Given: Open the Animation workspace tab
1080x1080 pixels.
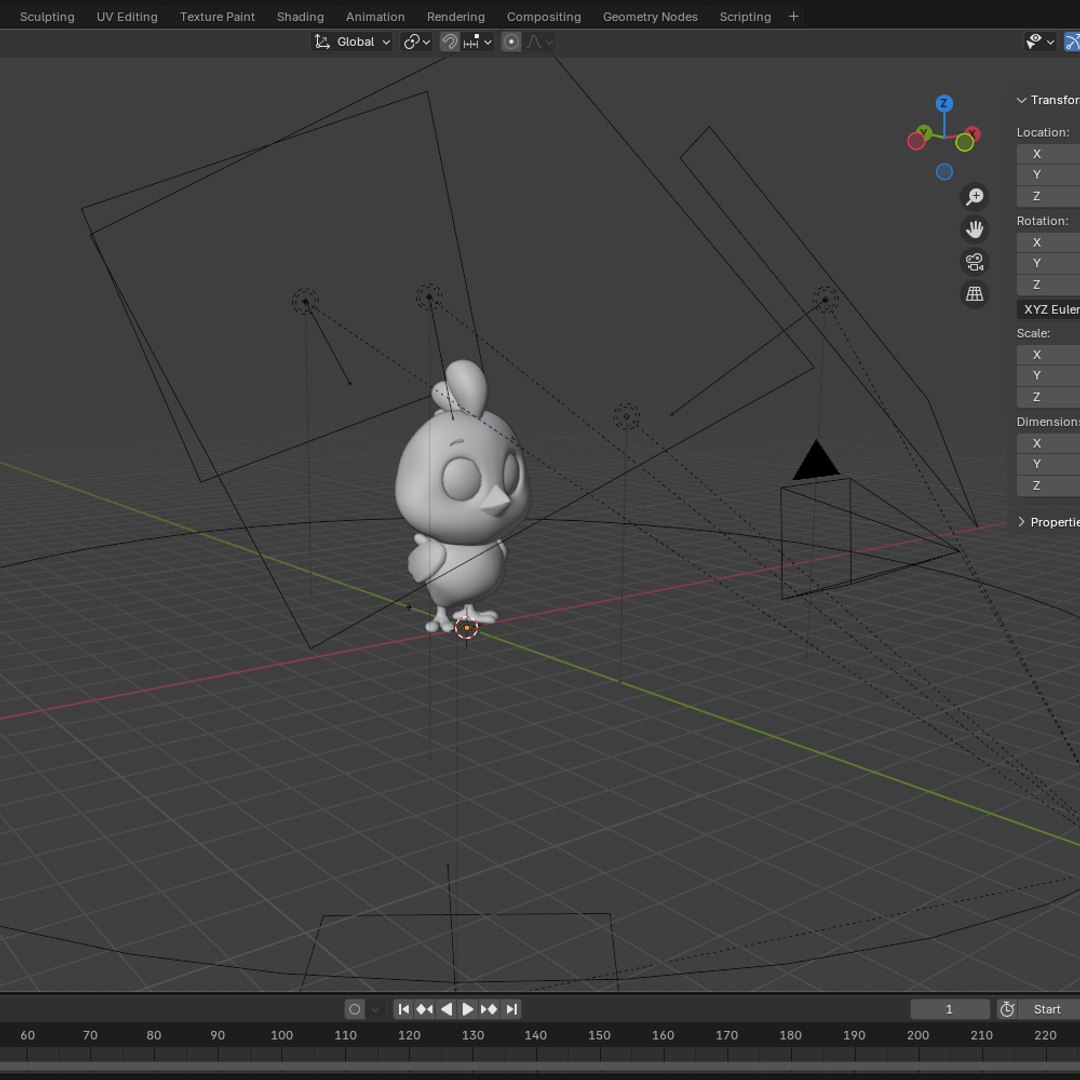Looking at the screenshot, I should coord(375,17).
